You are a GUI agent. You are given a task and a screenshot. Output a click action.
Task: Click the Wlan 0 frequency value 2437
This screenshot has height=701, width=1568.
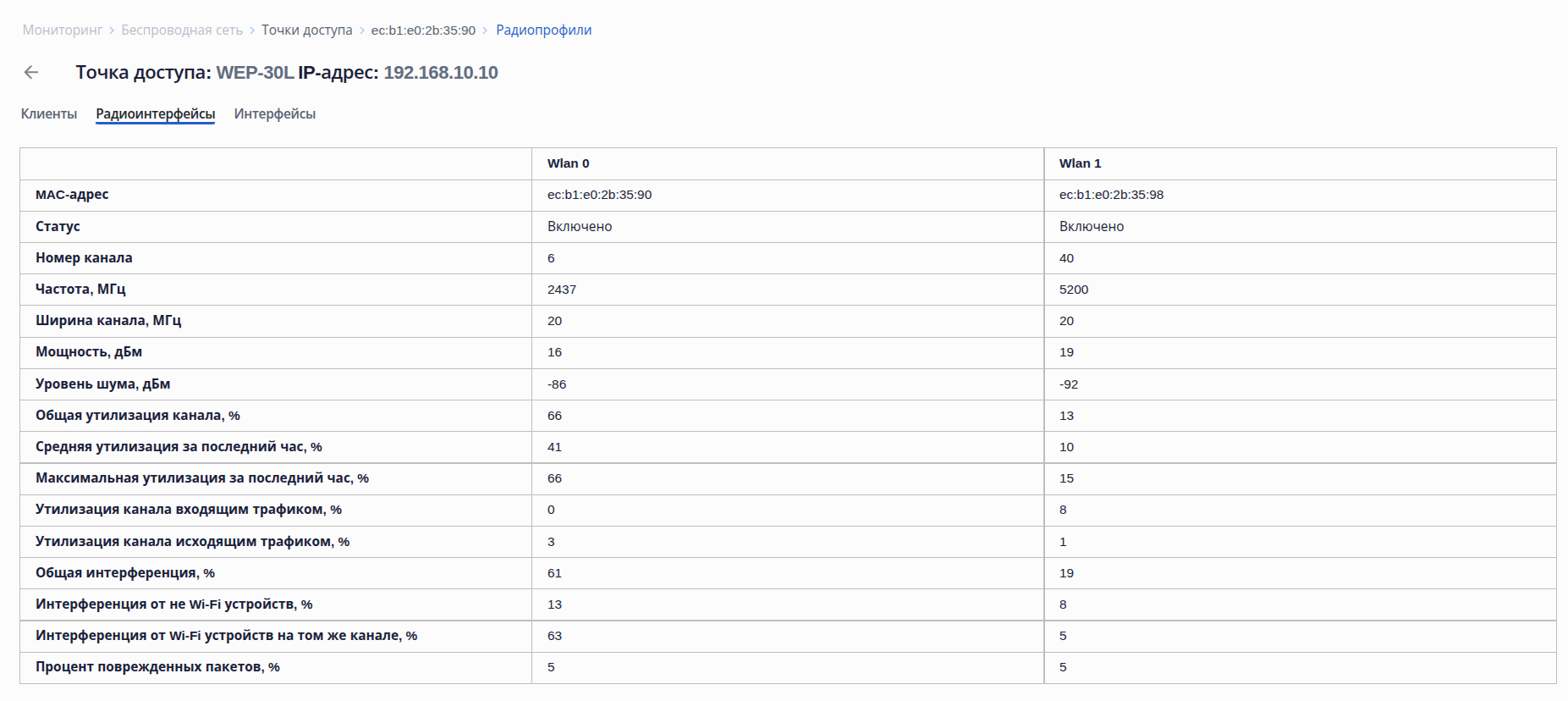coord(562,290)
